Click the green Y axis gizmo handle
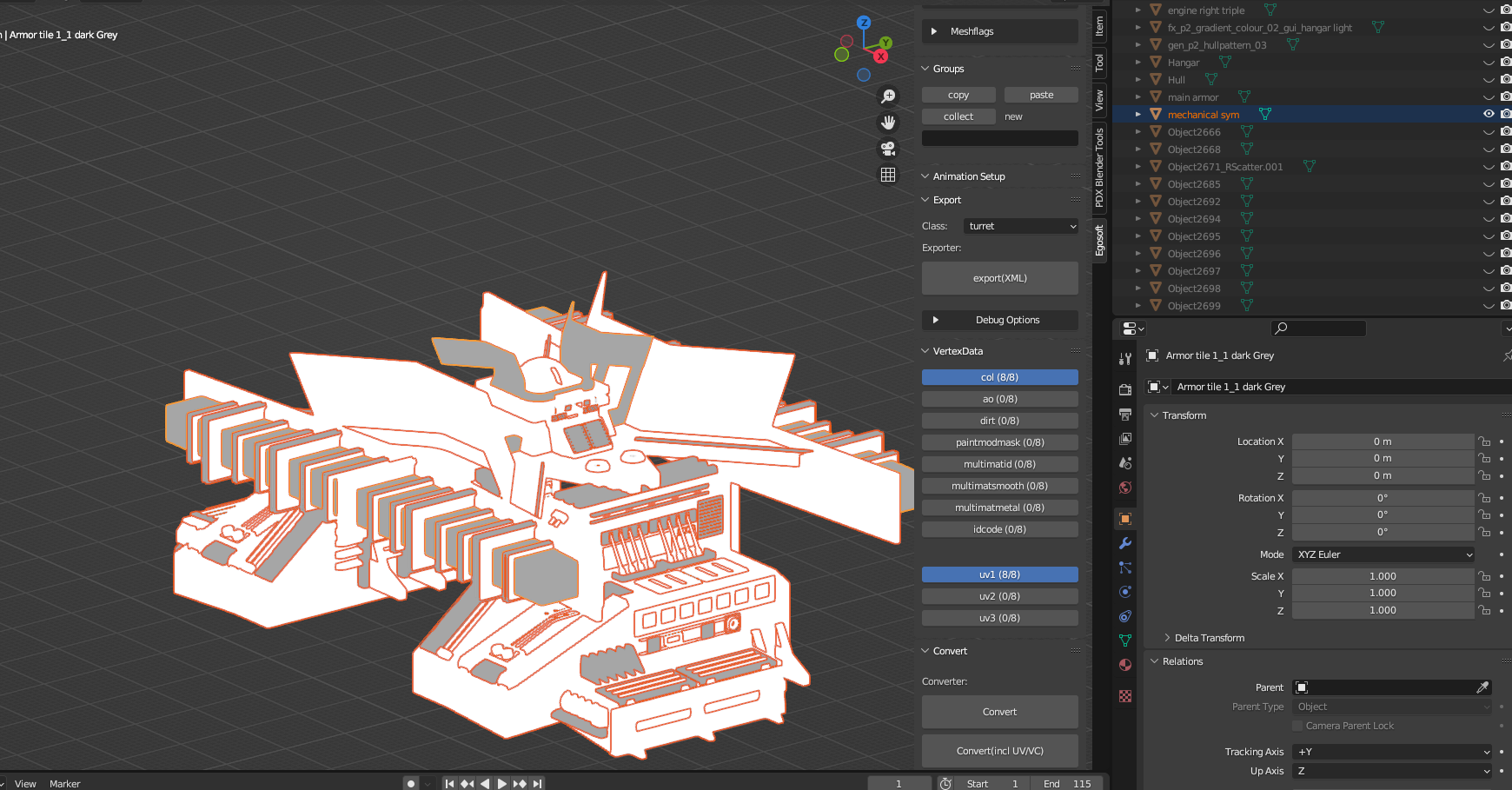Image resolution: width=1512 pixels, height=790 pixels. click(885, 43)
